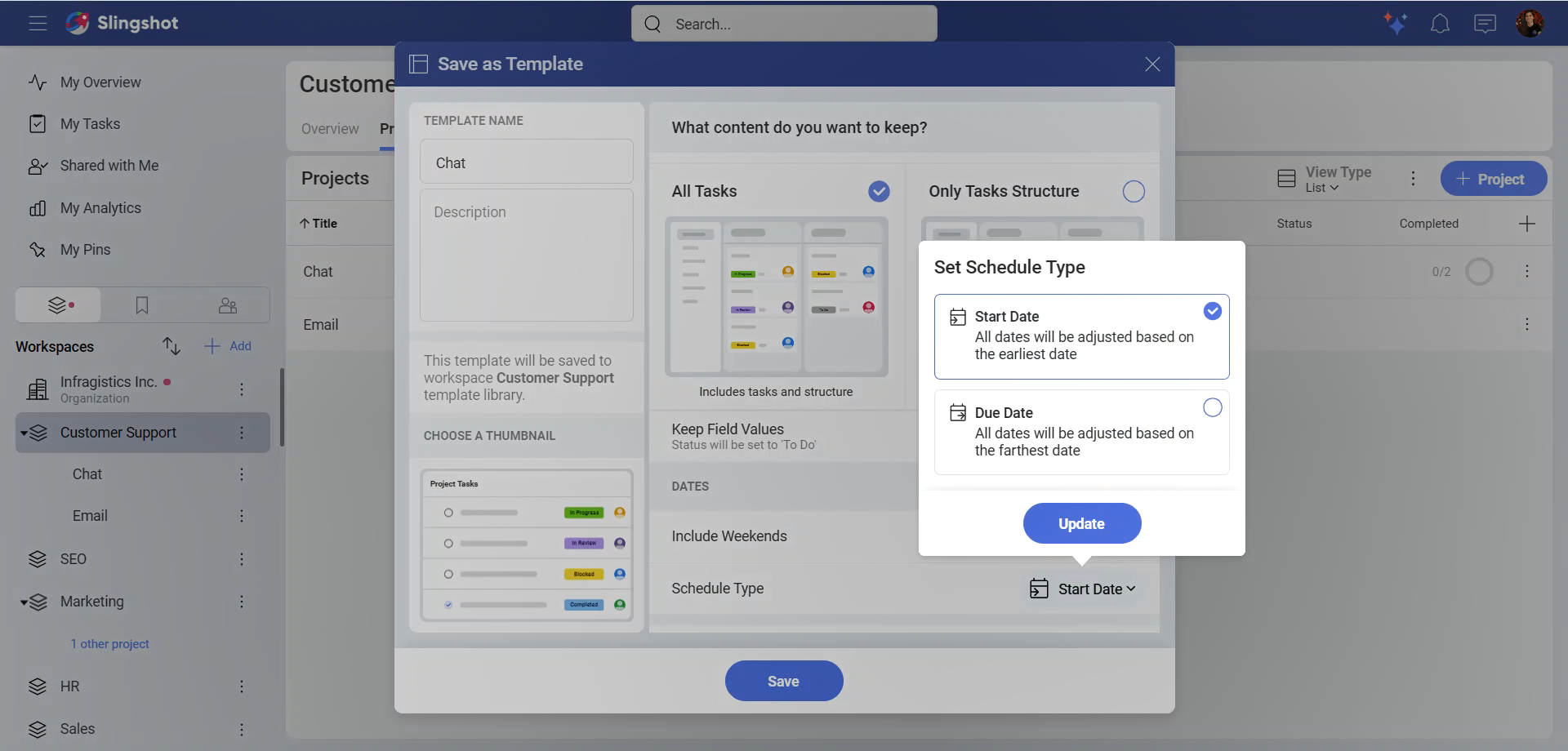Open projects list more options
The height and width of the screenshot is (751, 1568).
point(1414,179)
